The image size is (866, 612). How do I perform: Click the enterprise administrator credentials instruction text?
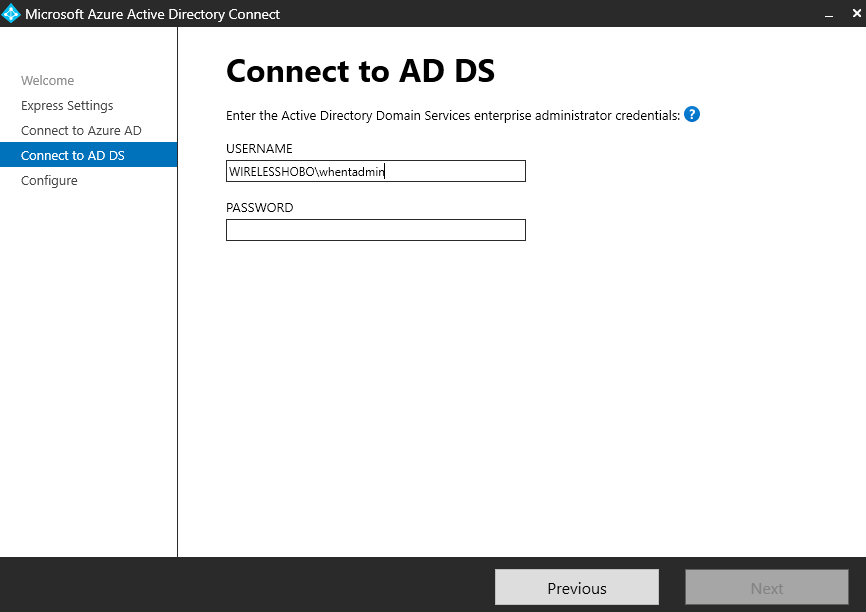pyautogui.click(x=452, y=116)
